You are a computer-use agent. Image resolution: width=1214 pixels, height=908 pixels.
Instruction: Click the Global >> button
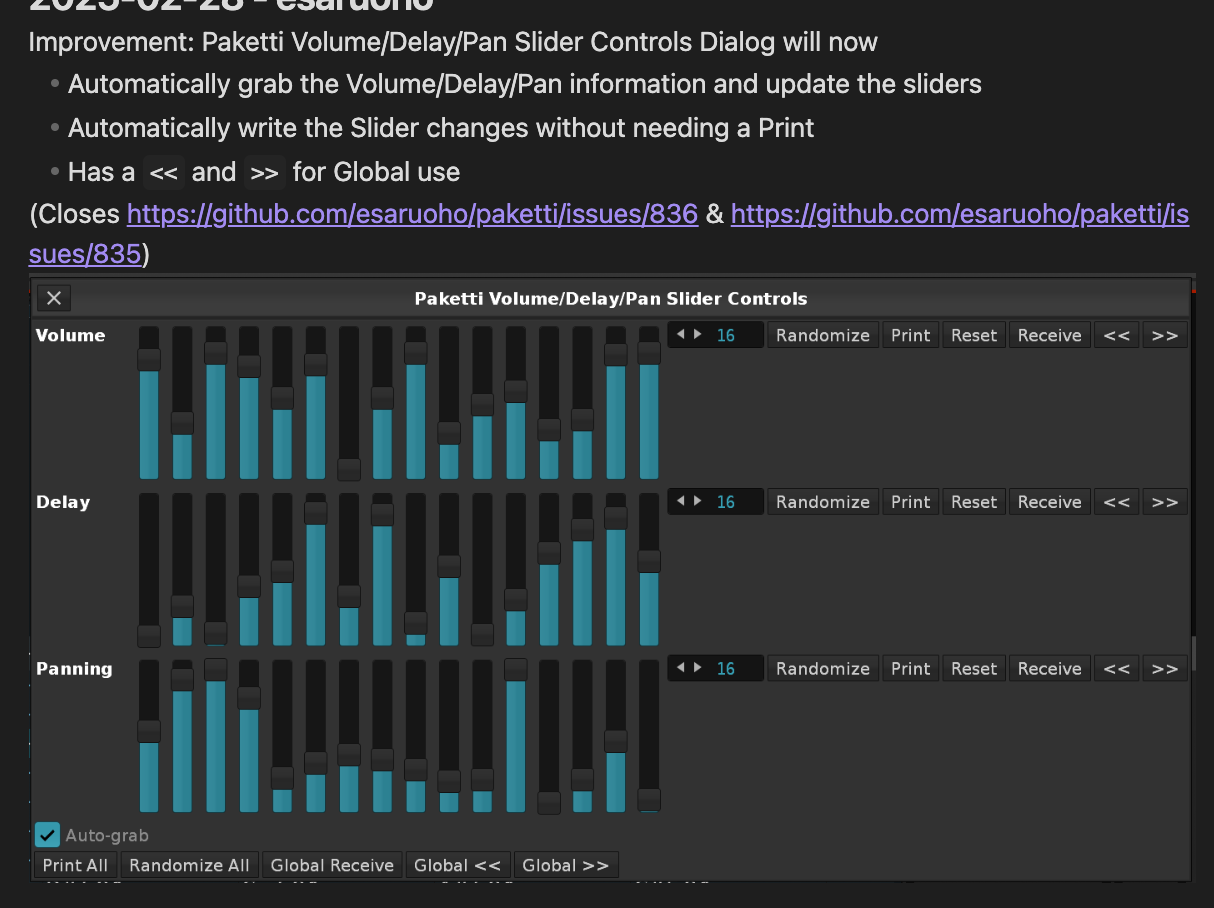tap(566, 865)
